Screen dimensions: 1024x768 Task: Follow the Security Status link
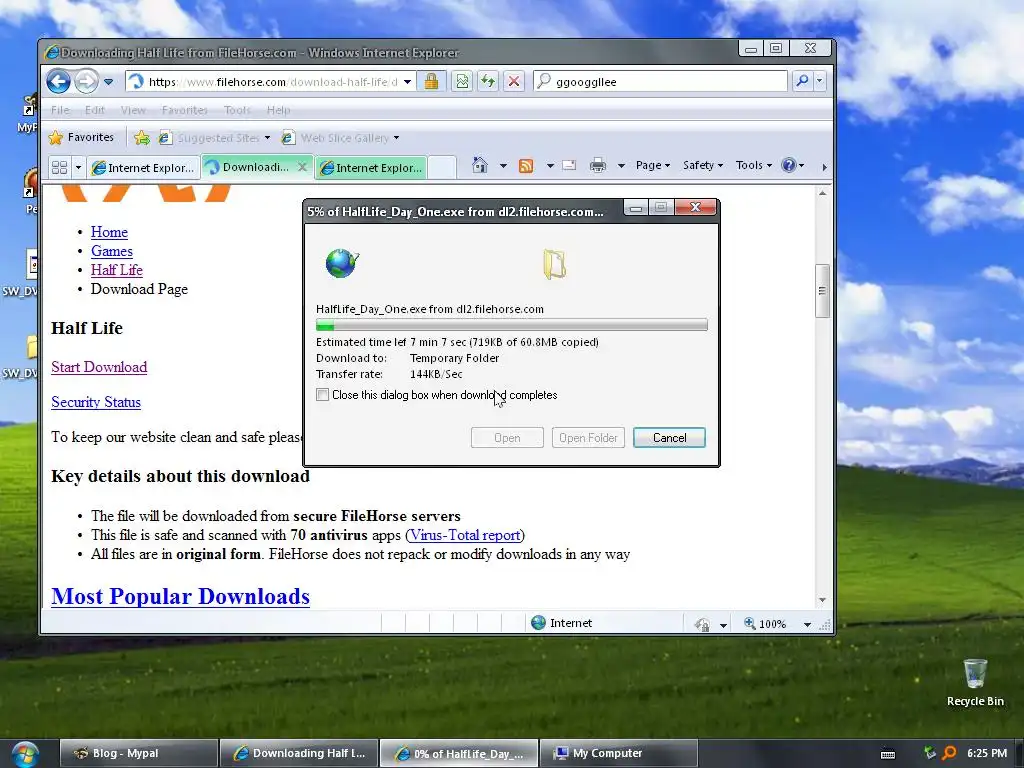click(96, 402)
